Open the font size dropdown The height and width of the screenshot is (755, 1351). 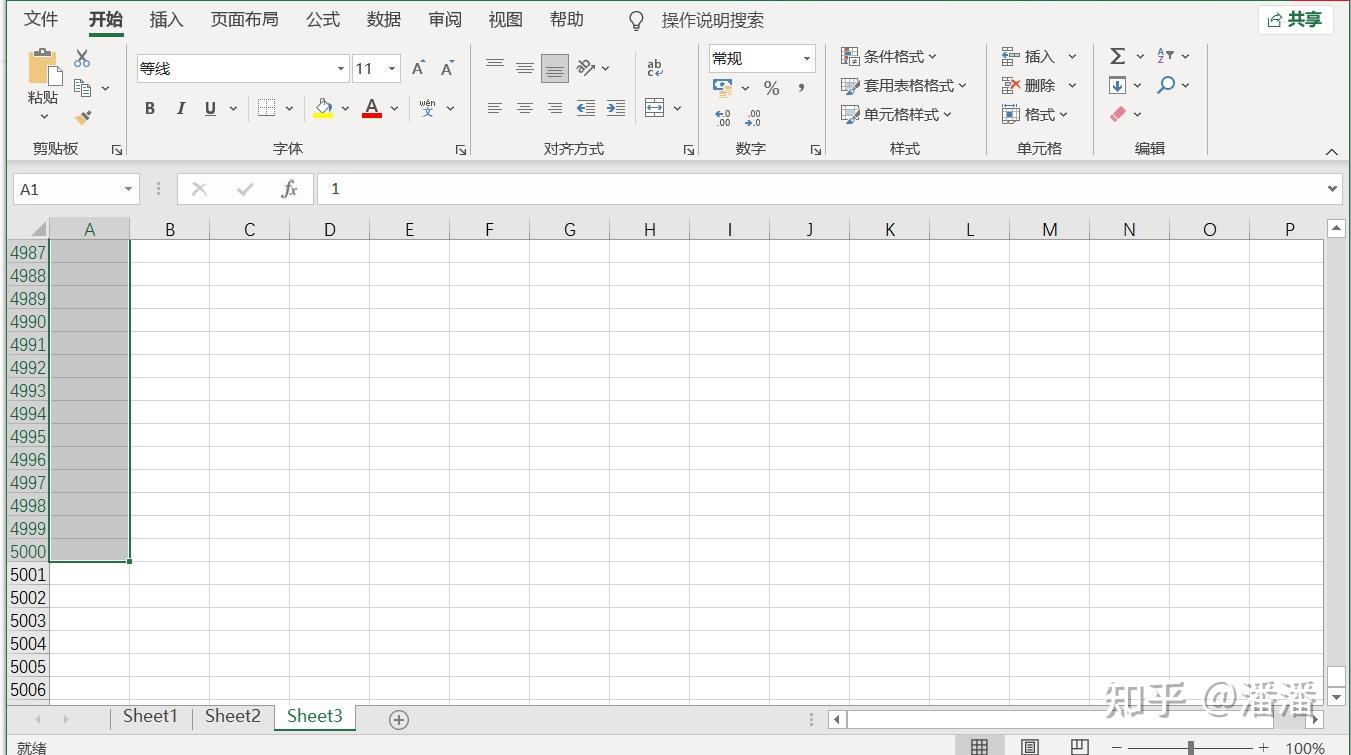point(391,68)
